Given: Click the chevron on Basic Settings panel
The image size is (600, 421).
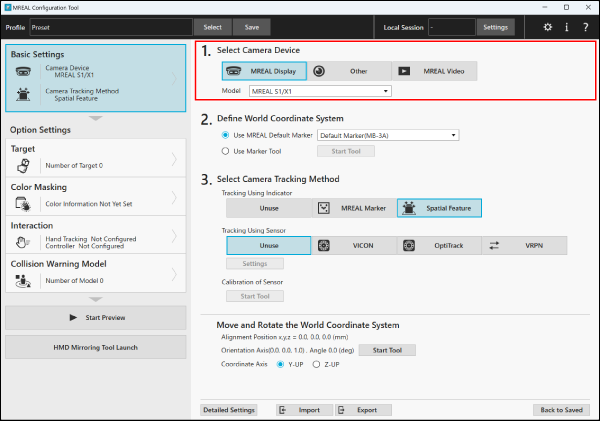Looking at the screenshot, I should click(x=174, y=78).
